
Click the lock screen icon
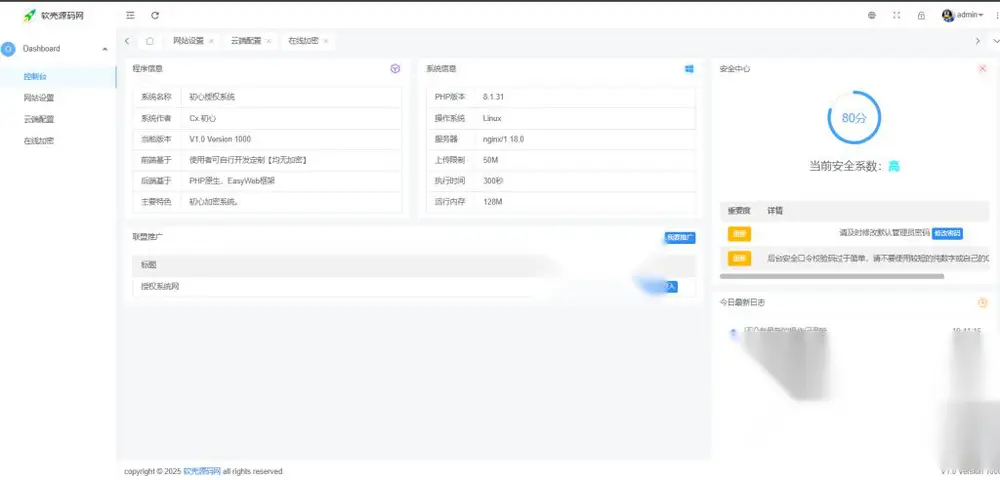[921, 15]
